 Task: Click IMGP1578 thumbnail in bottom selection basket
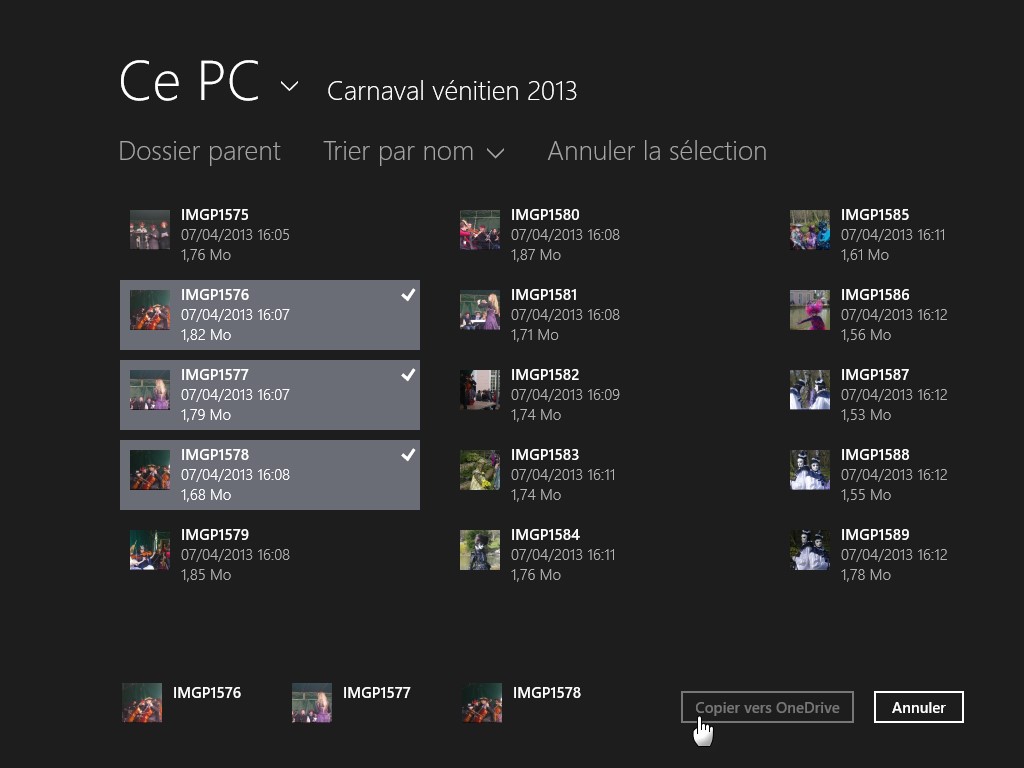482,703
